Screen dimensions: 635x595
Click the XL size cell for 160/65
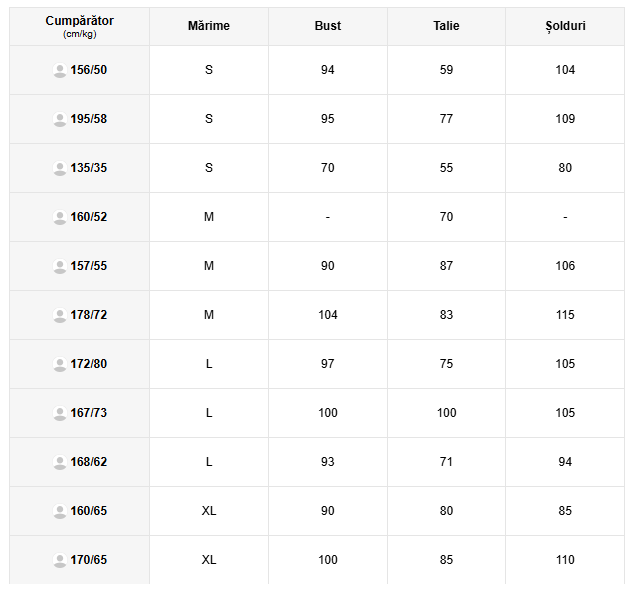pos(209,511)
